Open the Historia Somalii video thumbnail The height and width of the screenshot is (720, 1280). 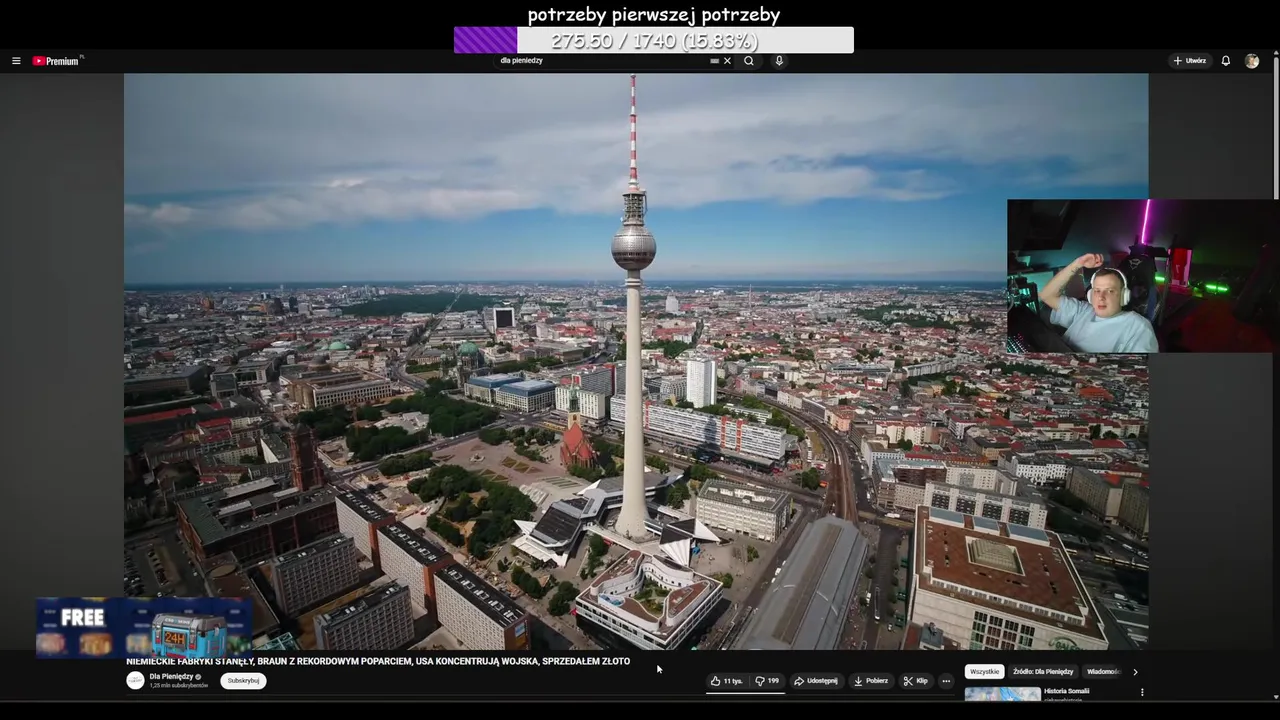click(x=1002, y=694)
